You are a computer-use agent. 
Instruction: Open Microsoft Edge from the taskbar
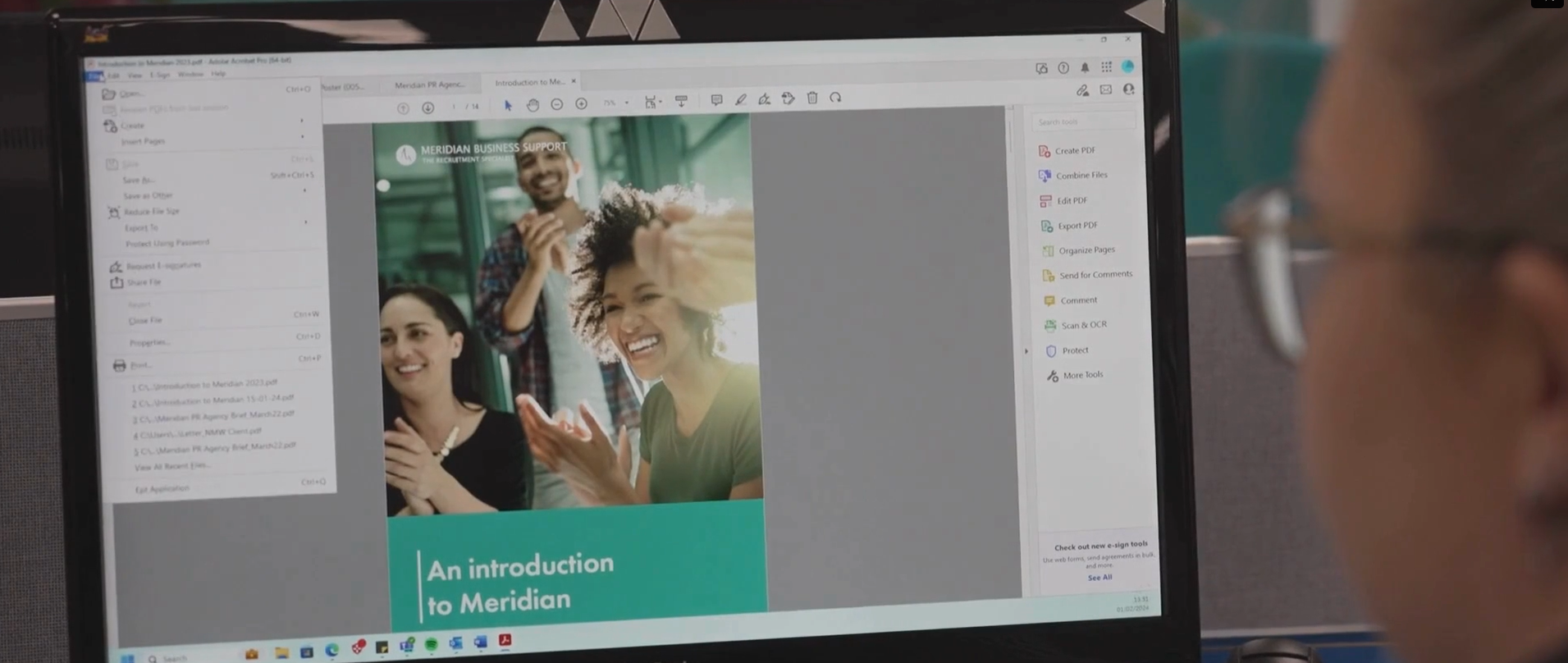point(331,651)
